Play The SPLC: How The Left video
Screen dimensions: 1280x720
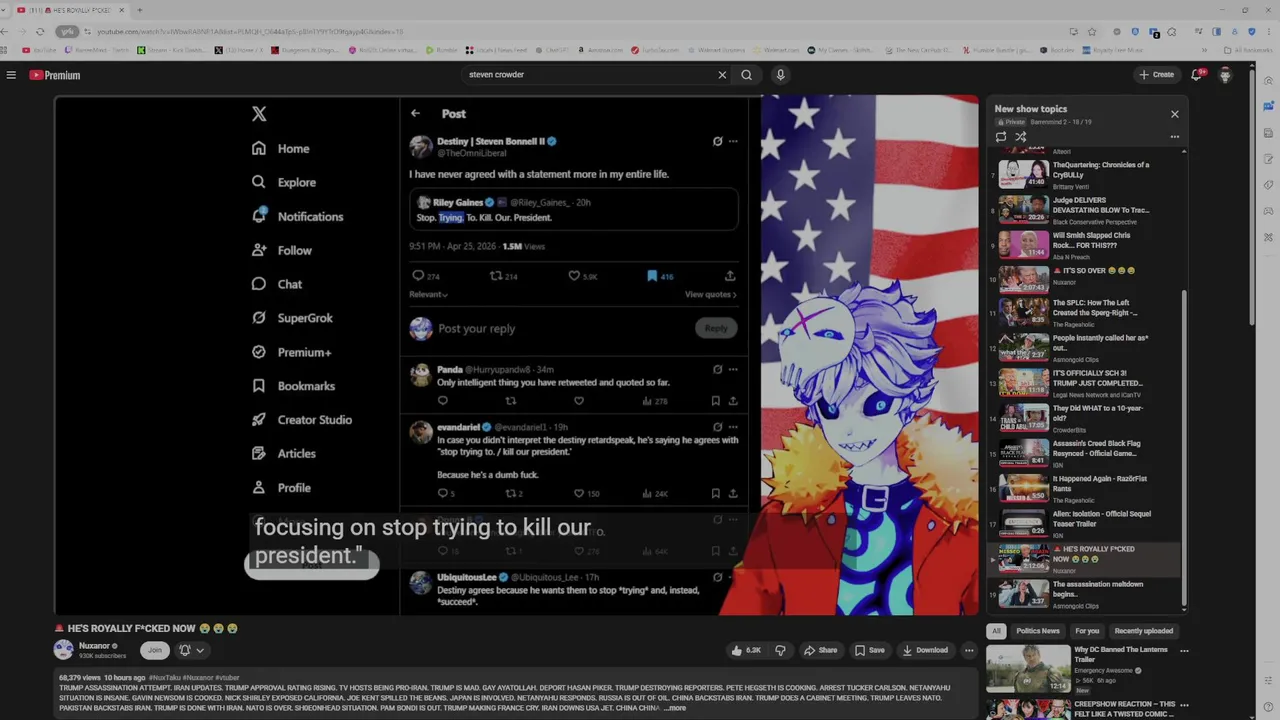pyautogui.click(x=1085, y=312)
